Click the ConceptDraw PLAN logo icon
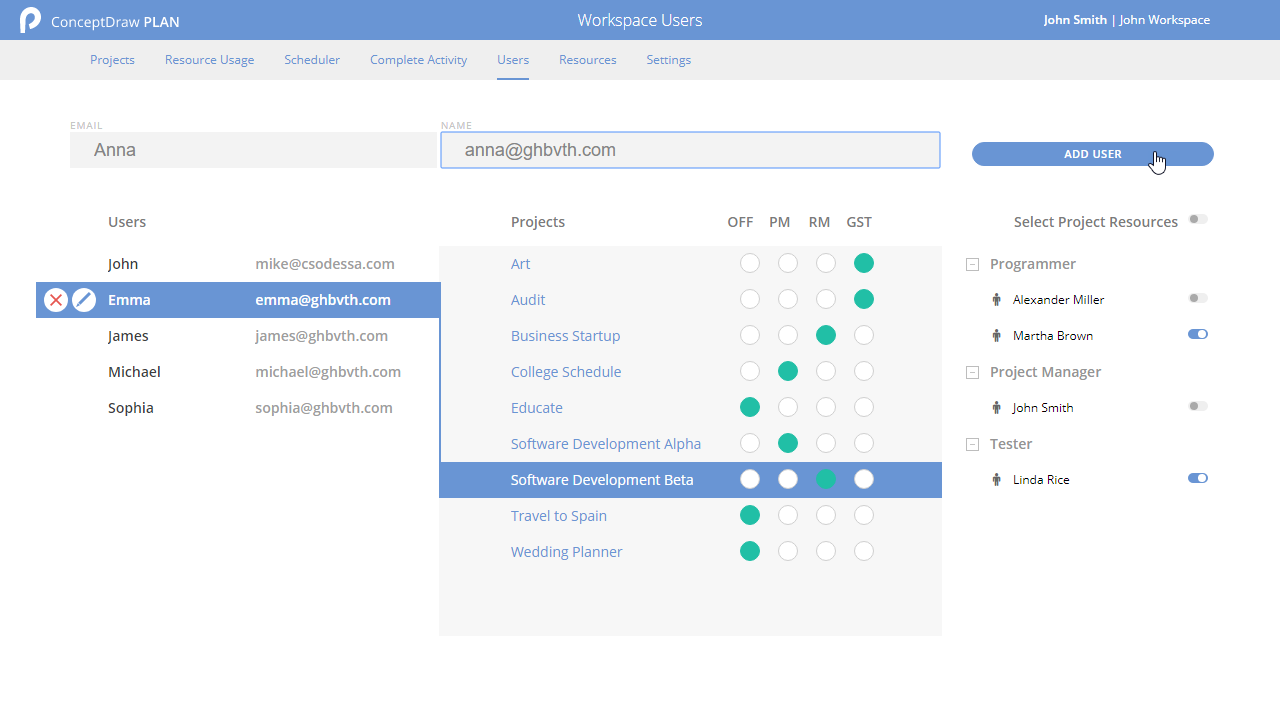Image resolution: width=1280 pixels, height=710 pixels. point(30,20)
